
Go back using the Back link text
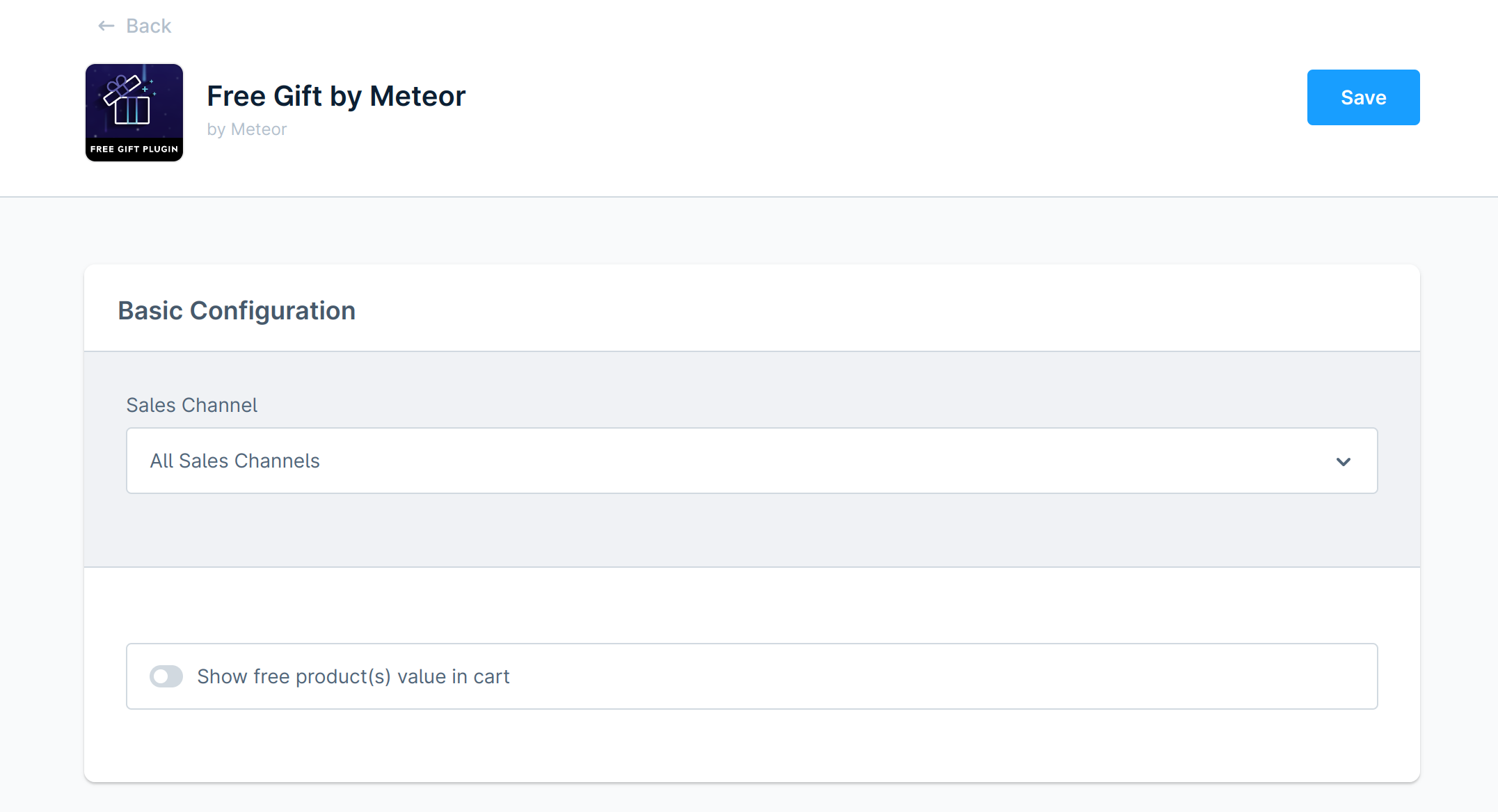(148, 26)
